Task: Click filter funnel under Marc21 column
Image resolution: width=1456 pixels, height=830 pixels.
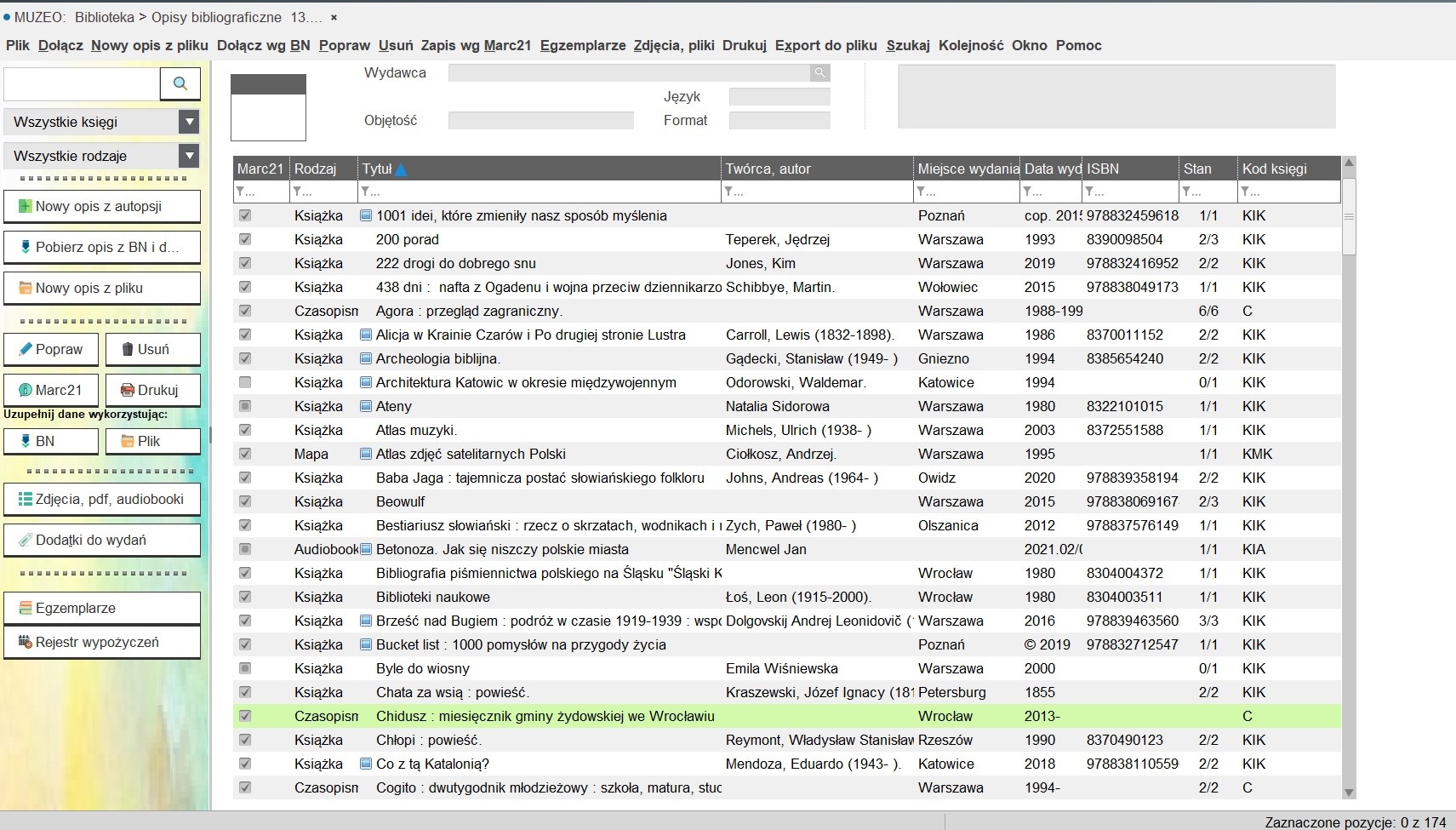Action: (240, 192)
